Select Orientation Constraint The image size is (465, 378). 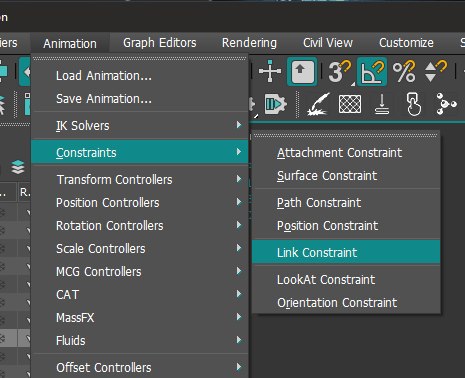[x=346, y=303]
